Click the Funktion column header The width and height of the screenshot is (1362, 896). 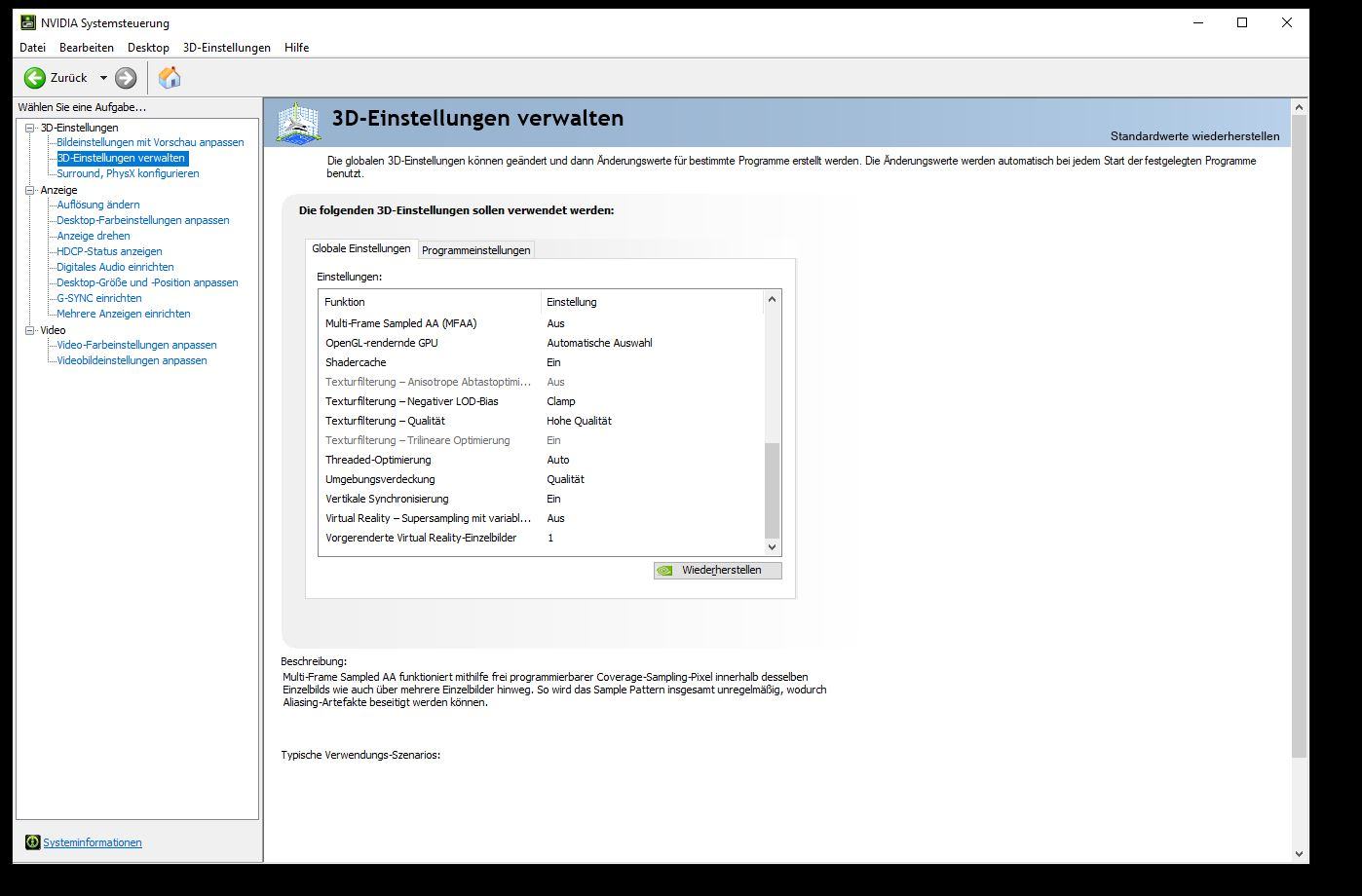430,302
